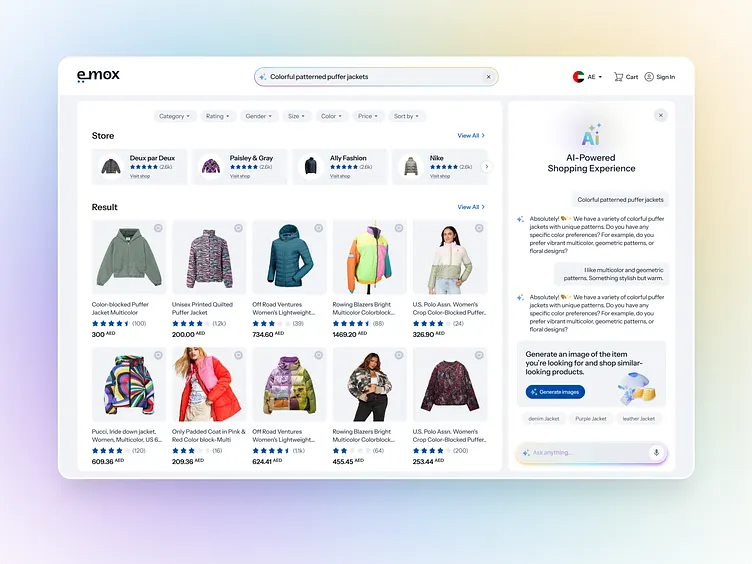The width and height of the screenshot is (752, 564).
Task: Click the emox logo
Action: tap(98, 76)
